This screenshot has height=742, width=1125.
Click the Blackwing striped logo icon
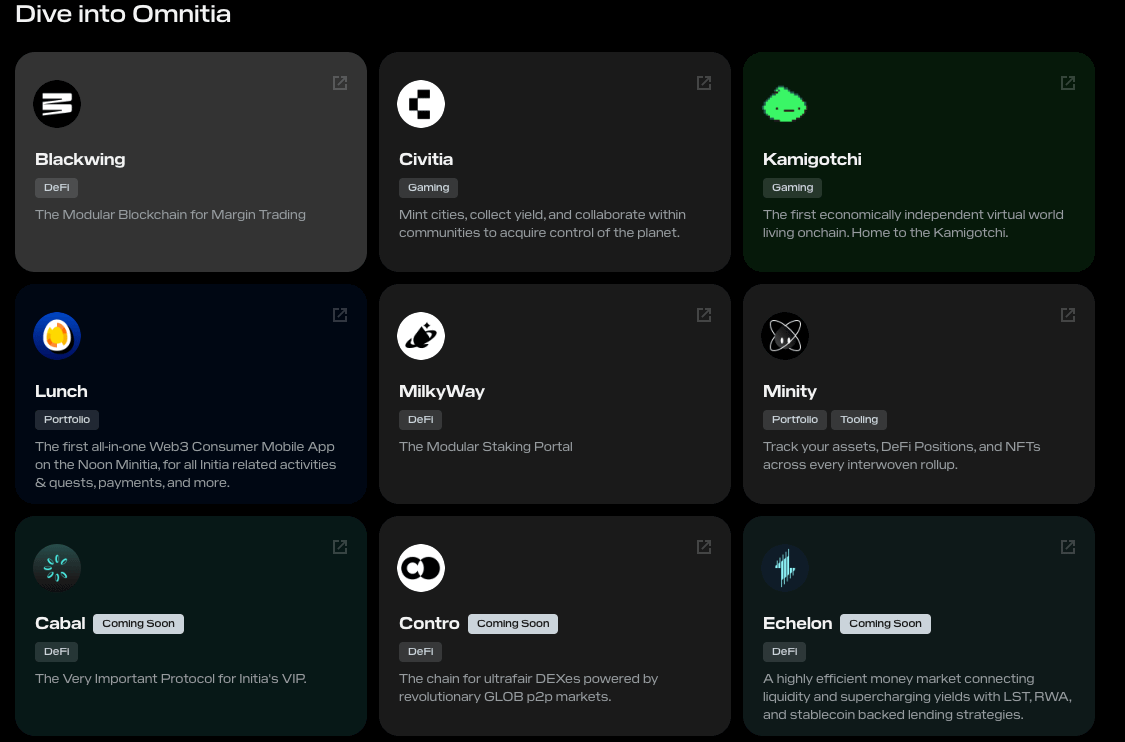pyautogui.click(x=57, y=104)
